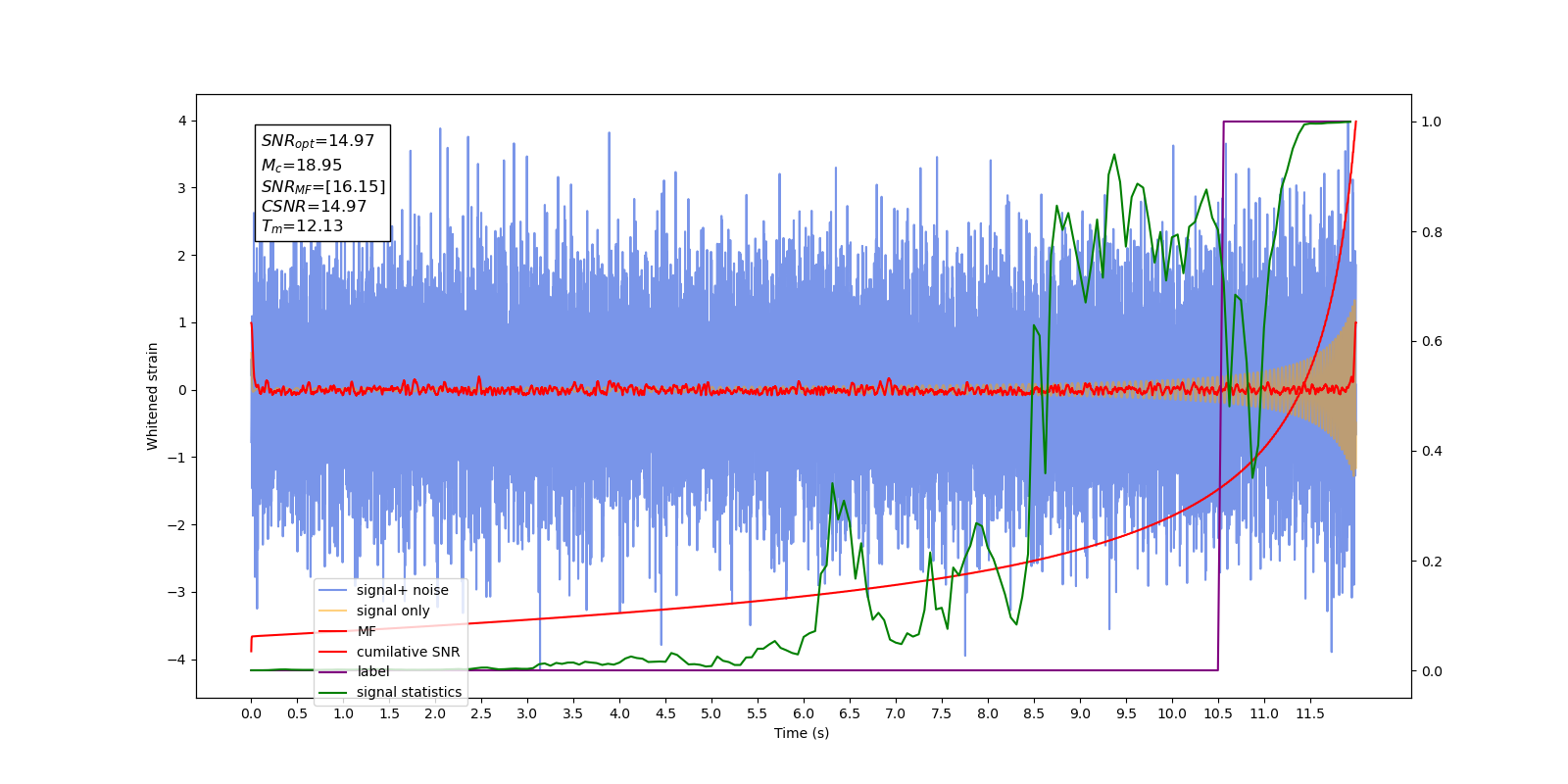Click the 7.5 tick on the time axis

coord(942,713)
